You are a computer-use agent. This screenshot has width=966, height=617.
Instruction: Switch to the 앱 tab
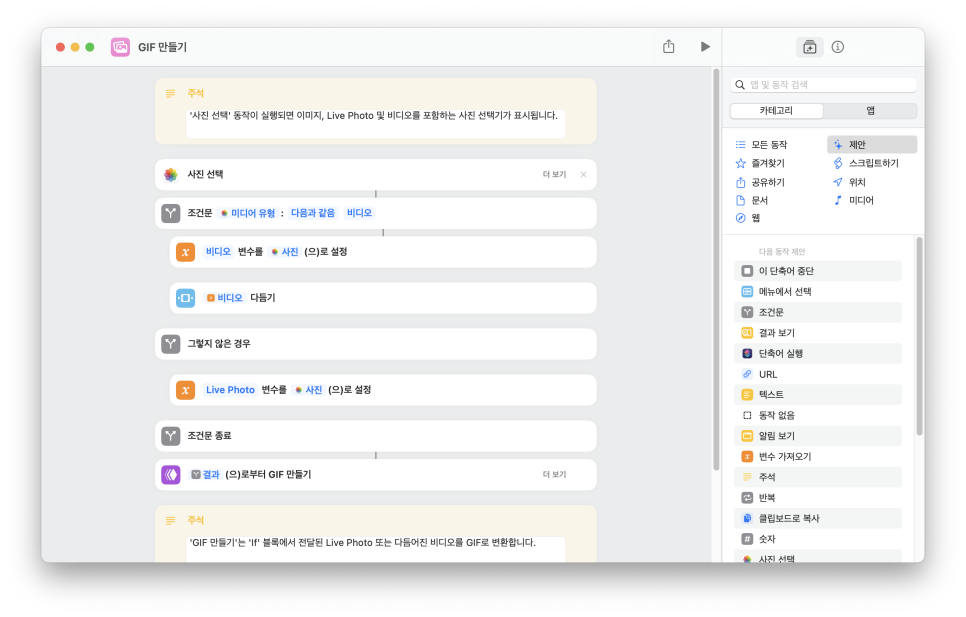870,111
